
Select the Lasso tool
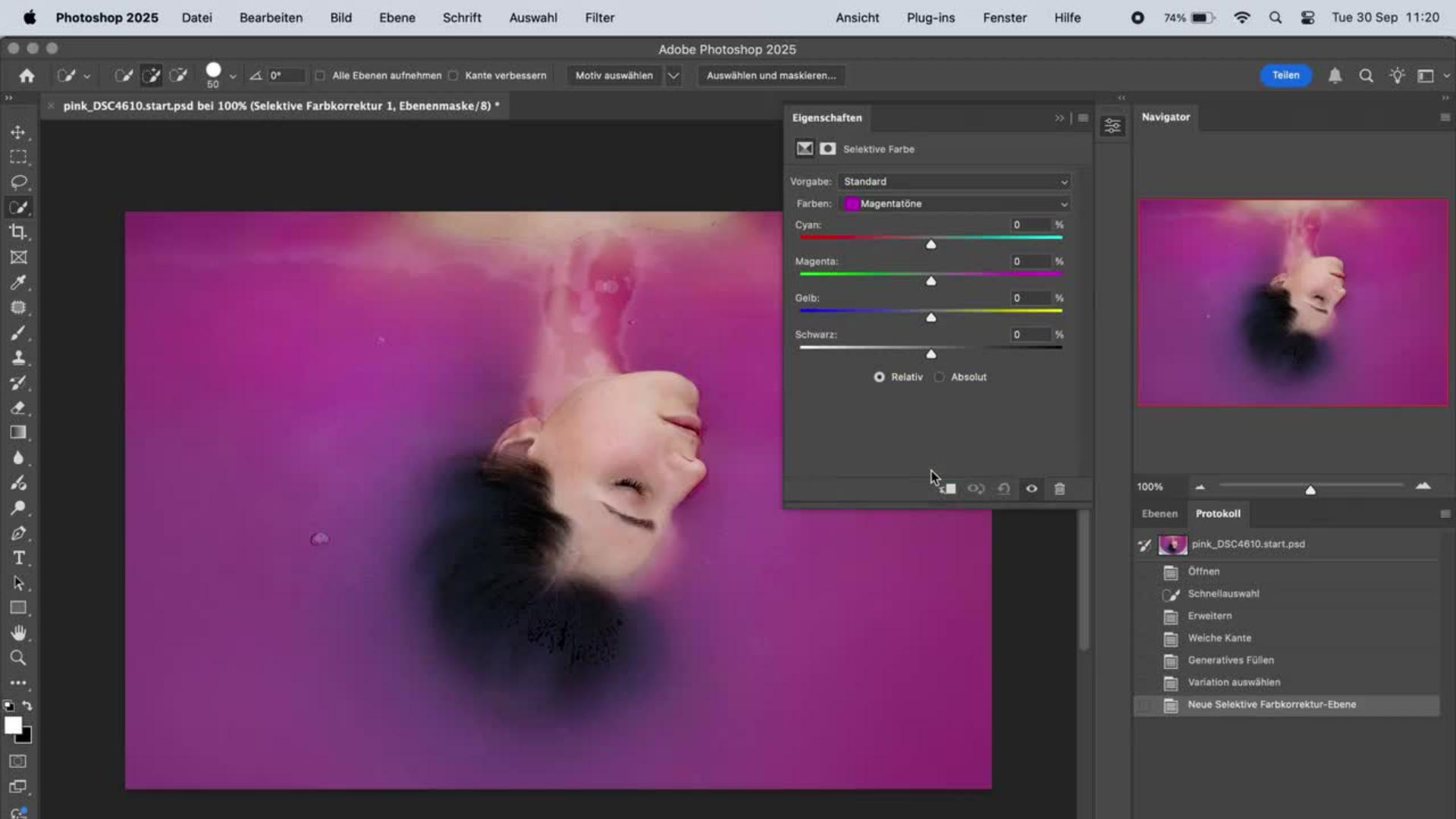[x=18, y=182]
